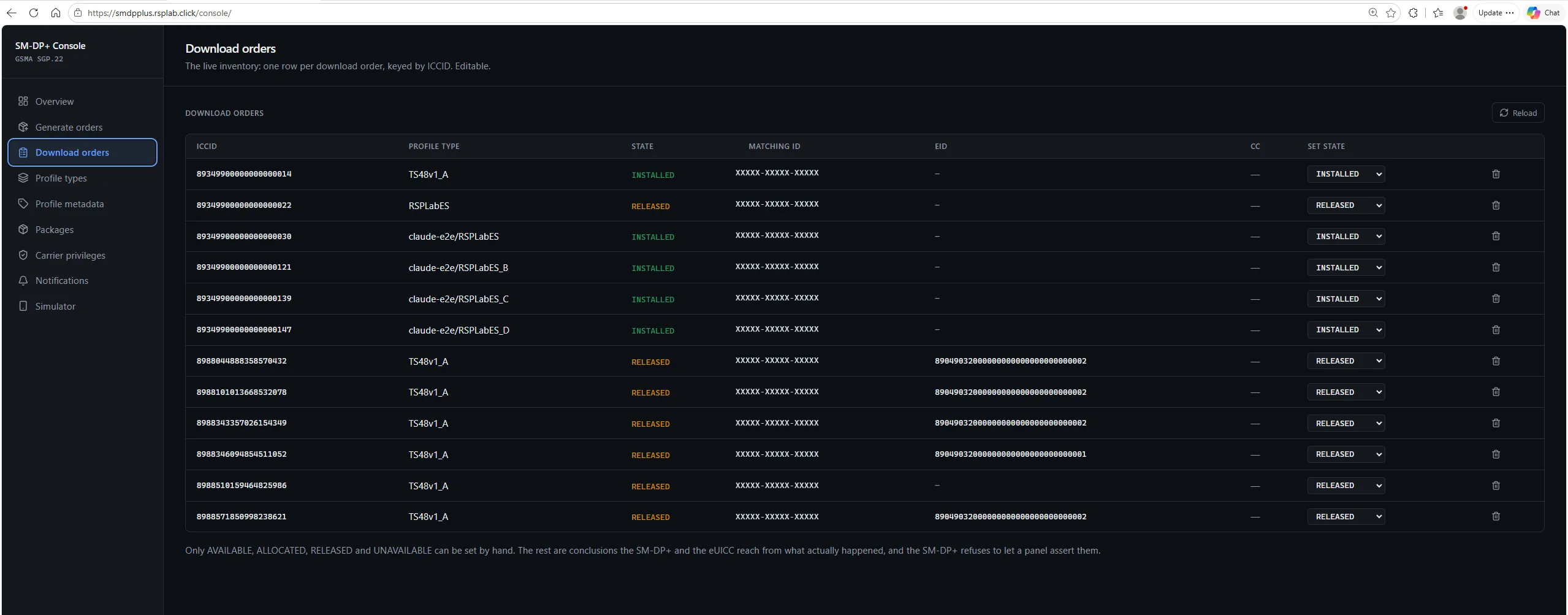
Task: Go to Generate orders
Action: [82, 127]
